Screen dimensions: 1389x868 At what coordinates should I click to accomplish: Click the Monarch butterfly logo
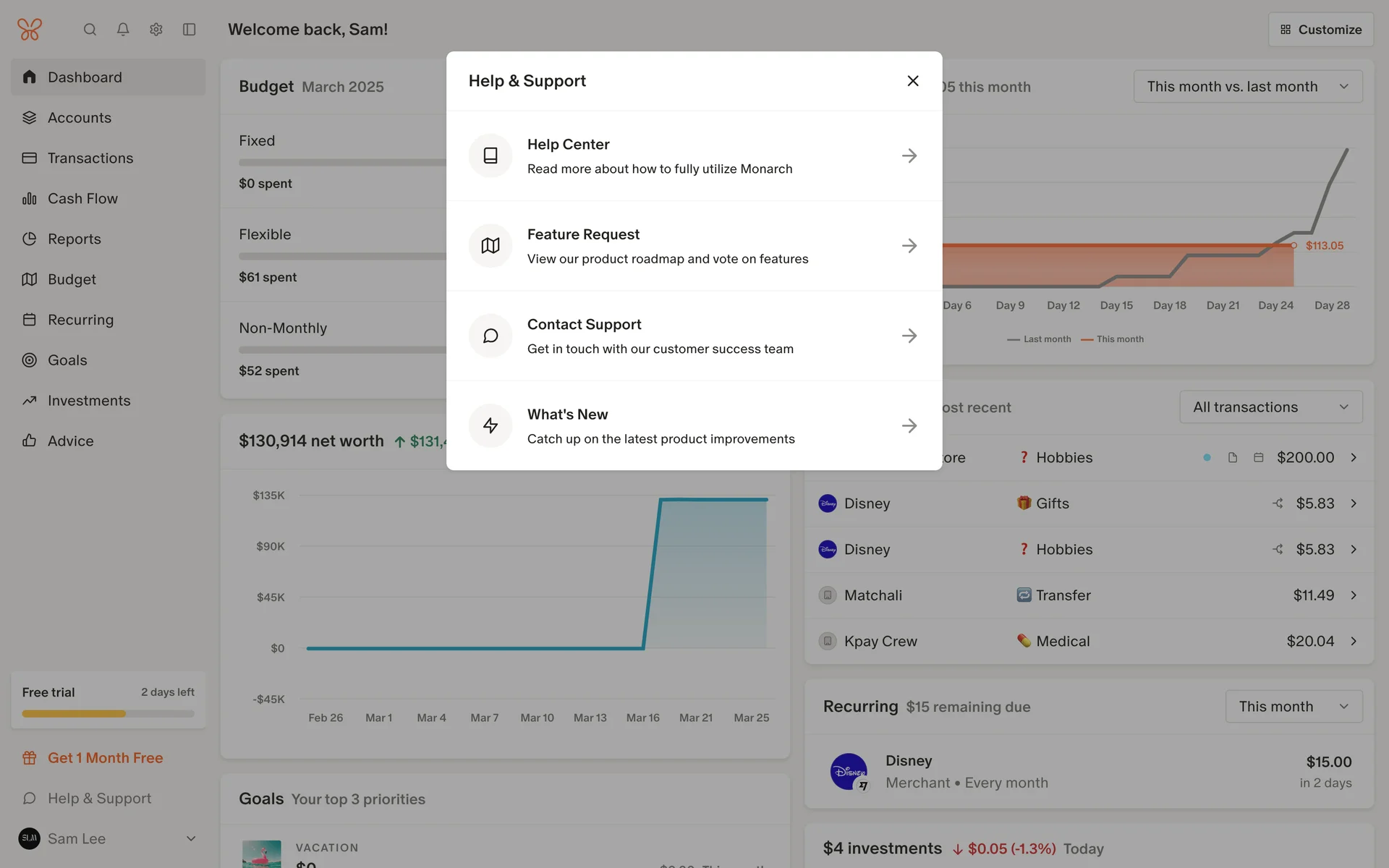[x=30, y=30]
